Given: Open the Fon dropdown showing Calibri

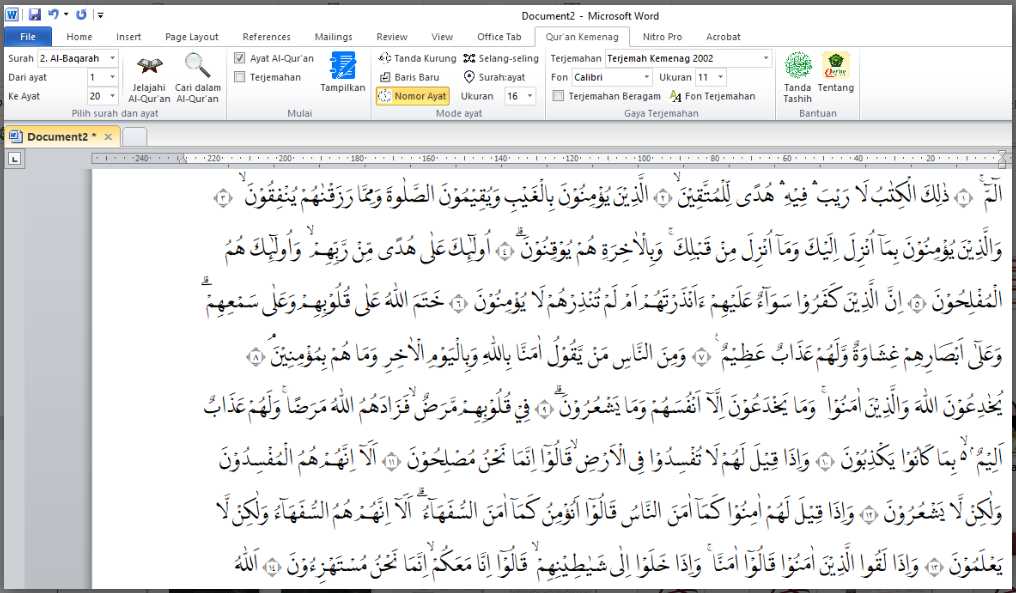Looking at the screenshot, I should click(612, 77).
